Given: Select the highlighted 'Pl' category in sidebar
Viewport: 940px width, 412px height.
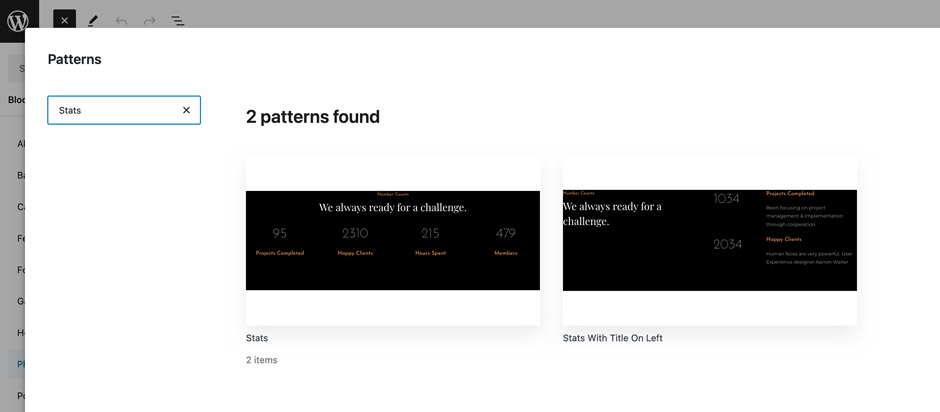Looking at the screenshot, I should tap(20, 364).
